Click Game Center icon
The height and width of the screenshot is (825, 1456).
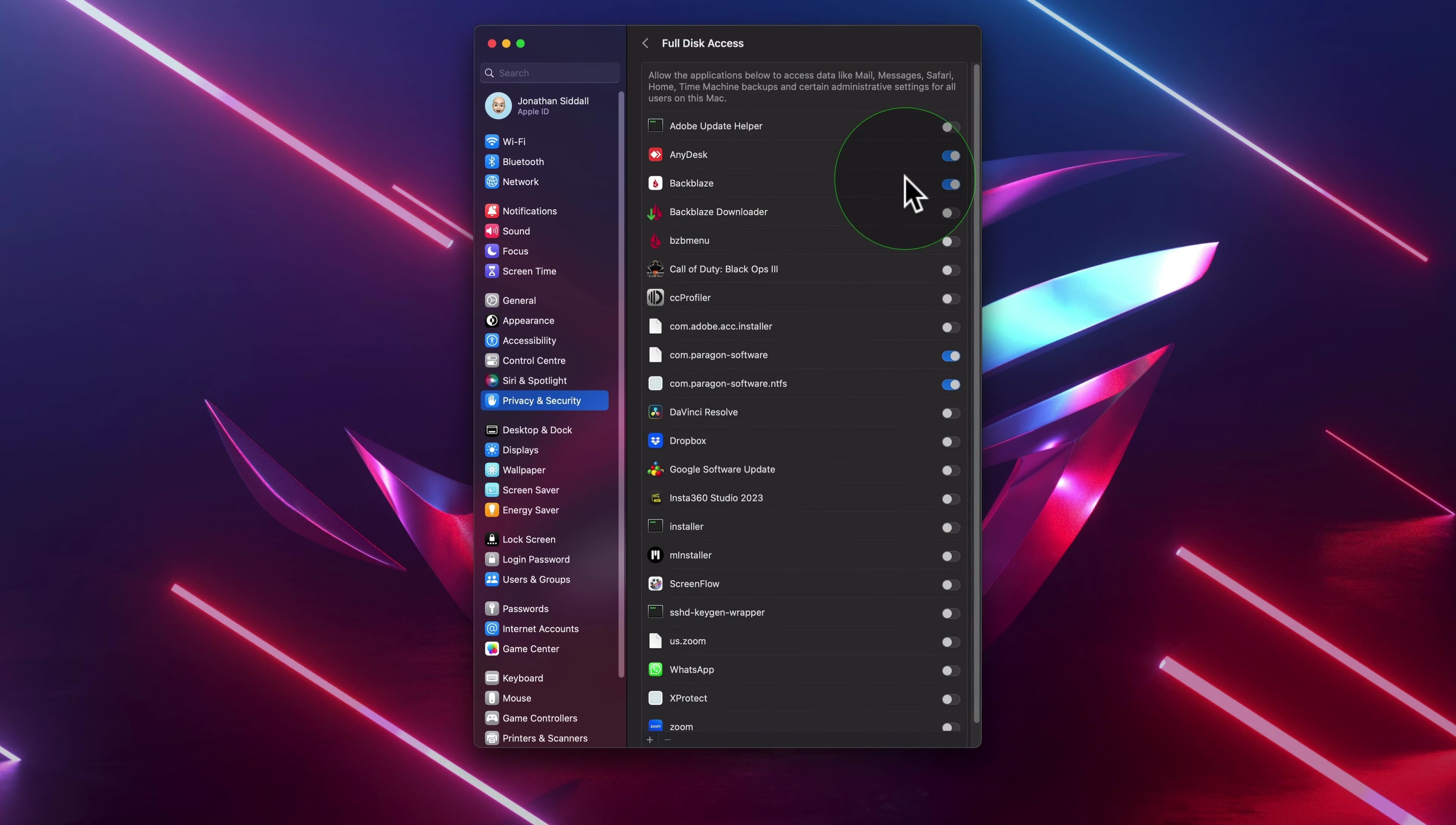point(492,649)
